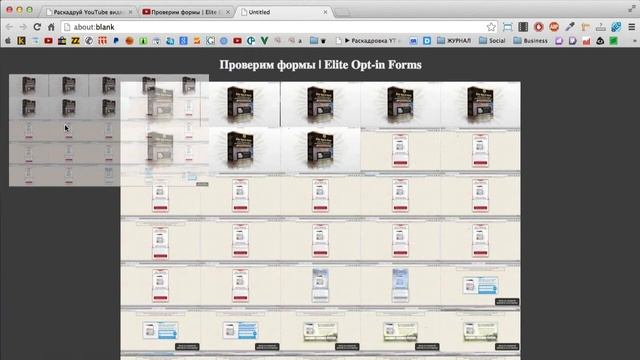Viewport: 640px width, 360px height.
Task: Open the film strip extension icon
Action: tap(523, 27)
